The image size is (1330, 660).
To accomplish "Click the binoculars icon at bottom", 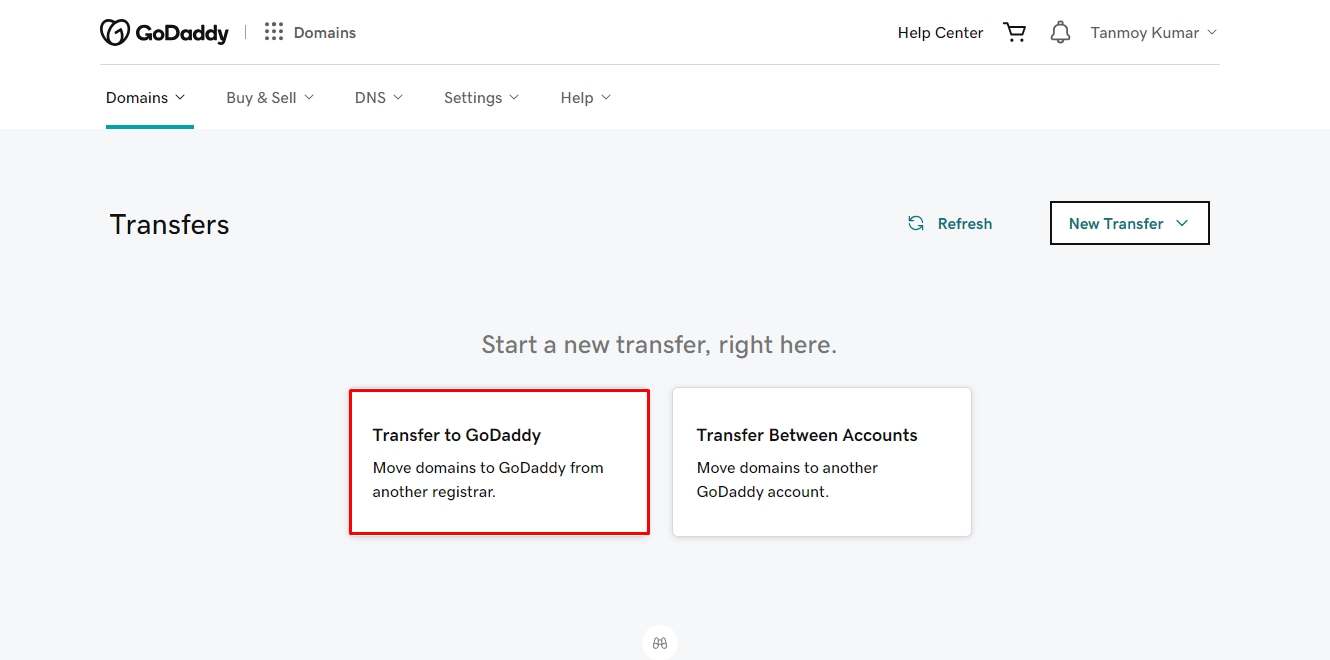I will (x=660, y=643).
